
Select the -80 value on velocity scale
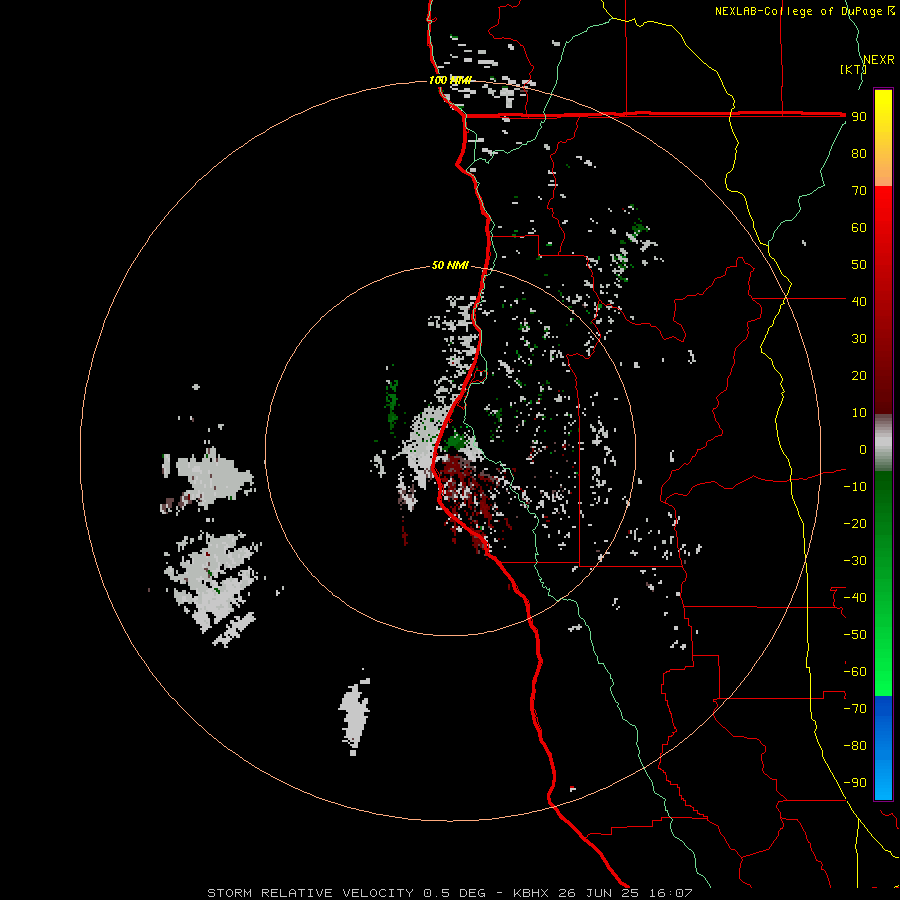pyautogui.click(x=855, y=746)
